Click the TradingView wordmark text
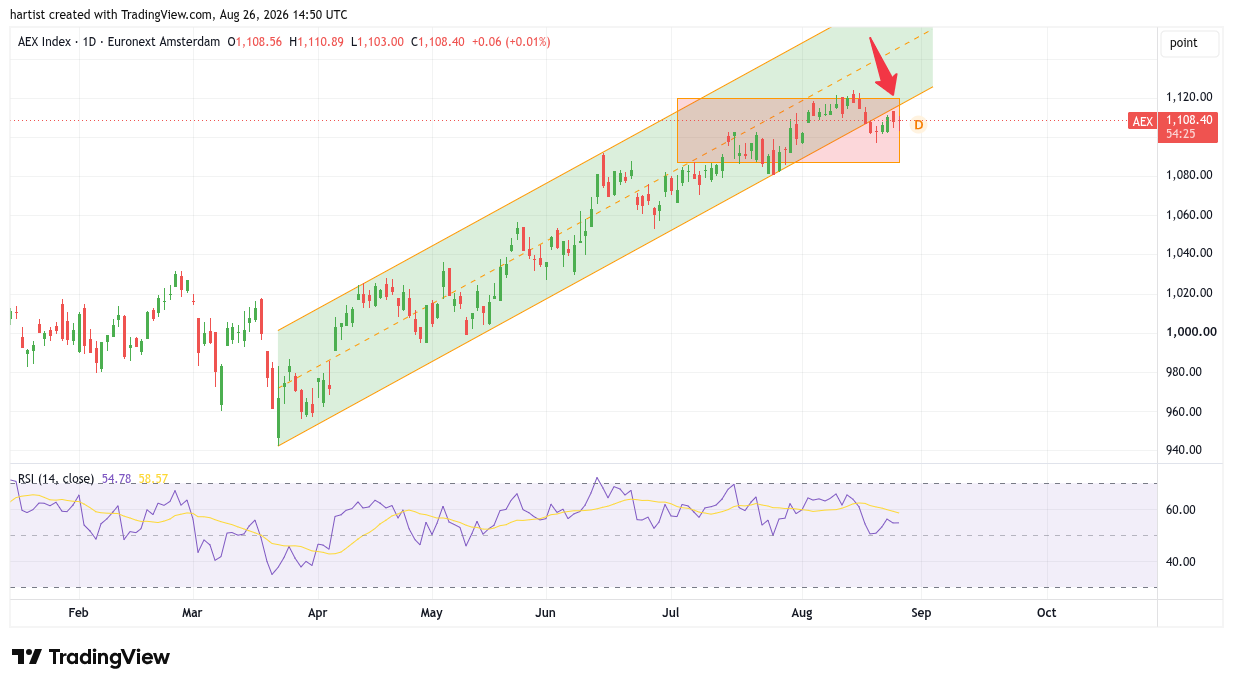 tap(109, 657)
